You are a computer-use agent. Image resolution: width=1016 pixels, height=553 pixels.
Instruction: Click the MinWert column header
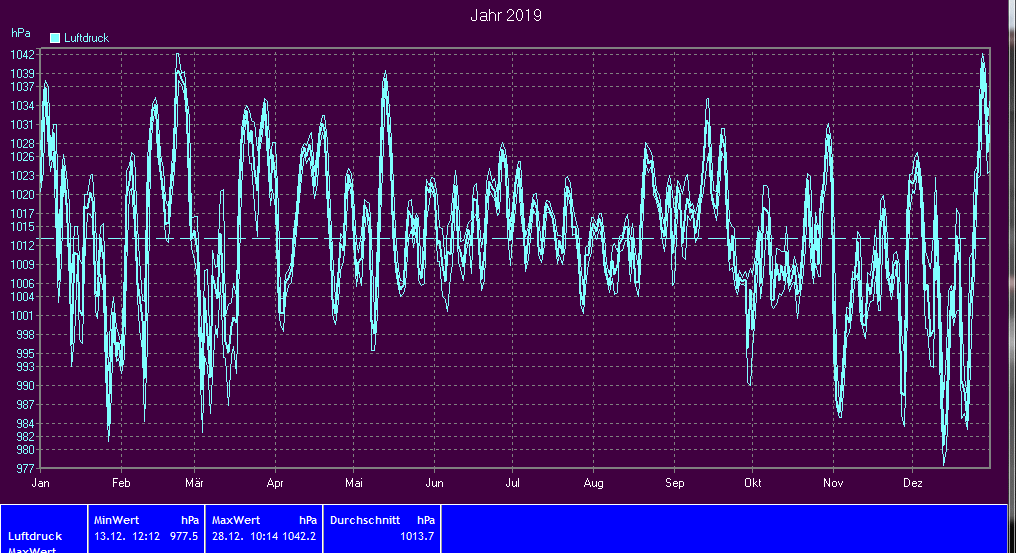click(115, 520)
